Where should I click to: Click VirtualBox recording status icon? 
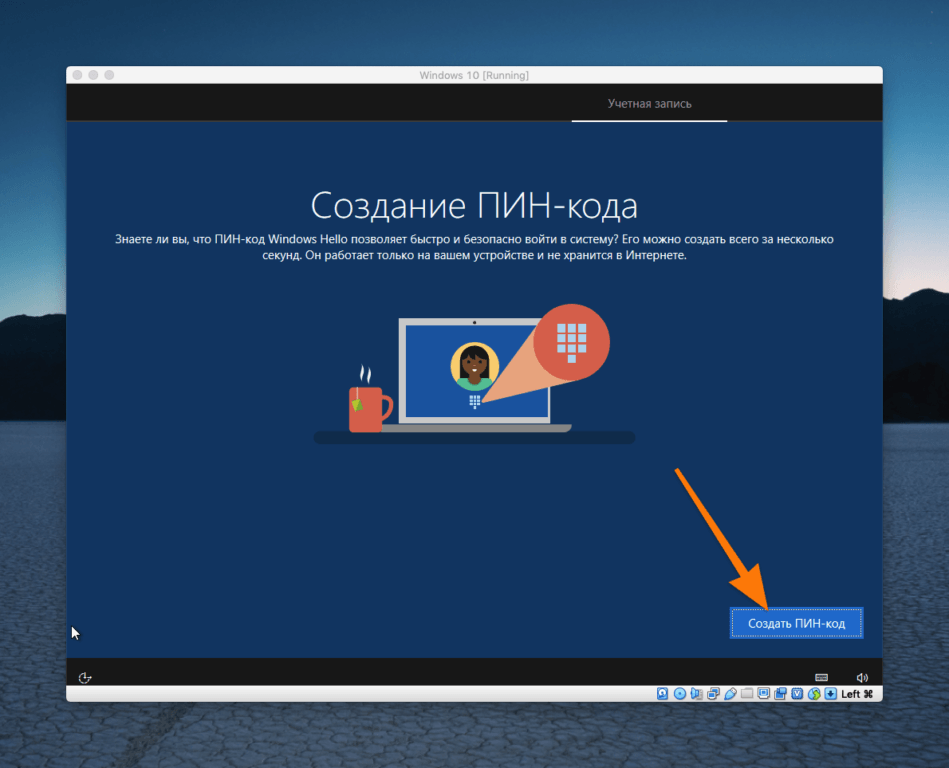click(781, 694)
